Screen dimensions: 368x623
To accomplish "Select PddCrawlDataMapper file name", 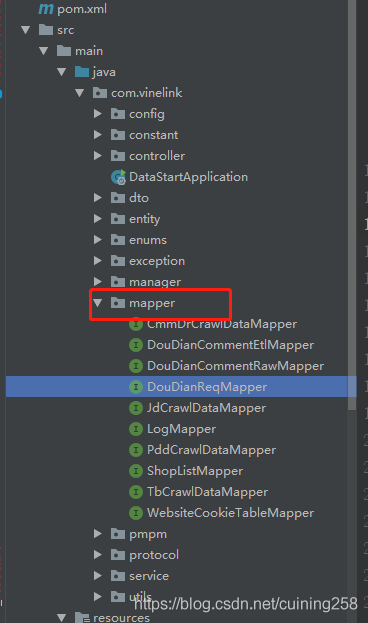I will coord(211,450).
